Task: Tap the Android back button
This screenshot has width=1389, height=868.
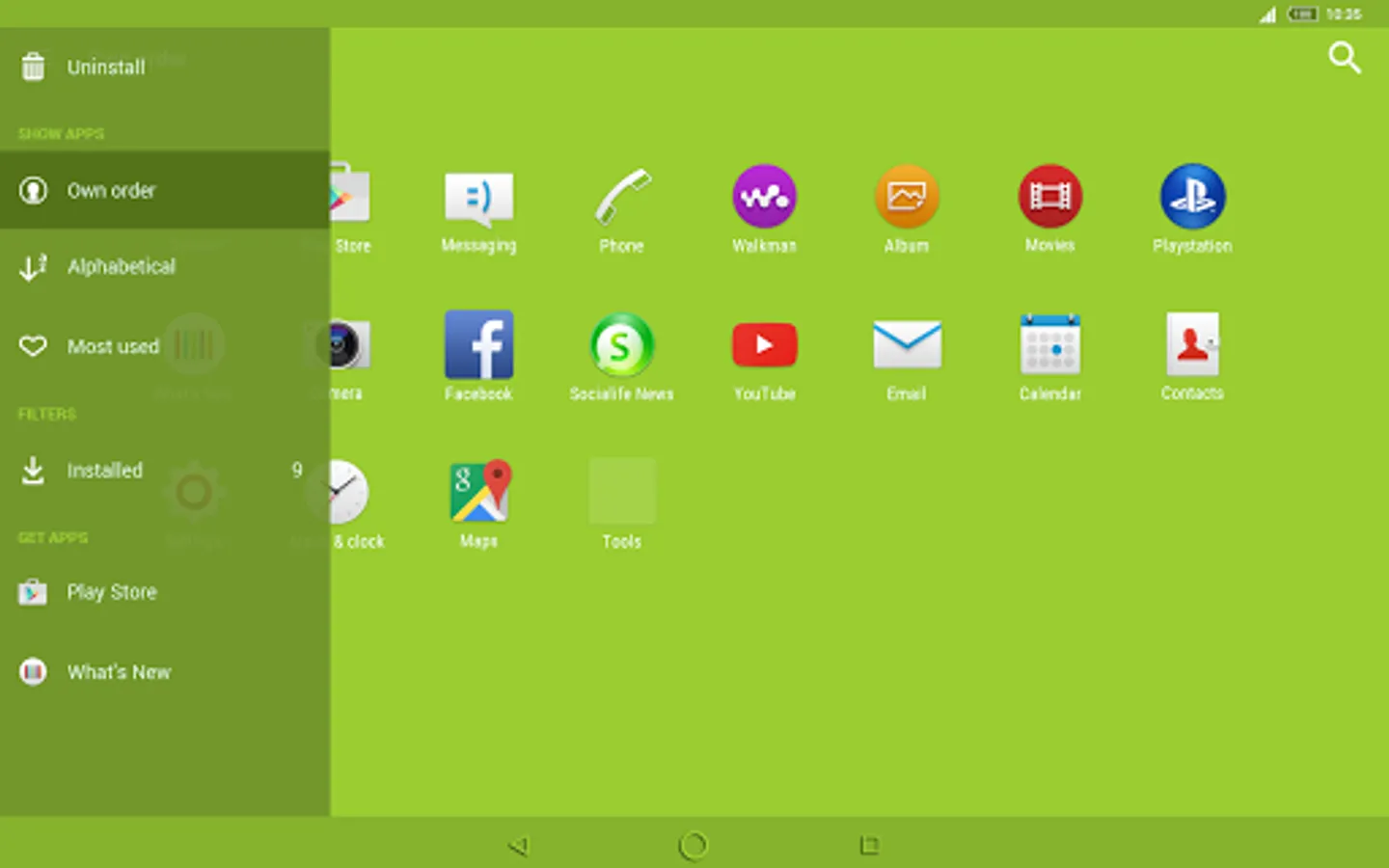Action: pyautogui.click(x=519, y=846)
